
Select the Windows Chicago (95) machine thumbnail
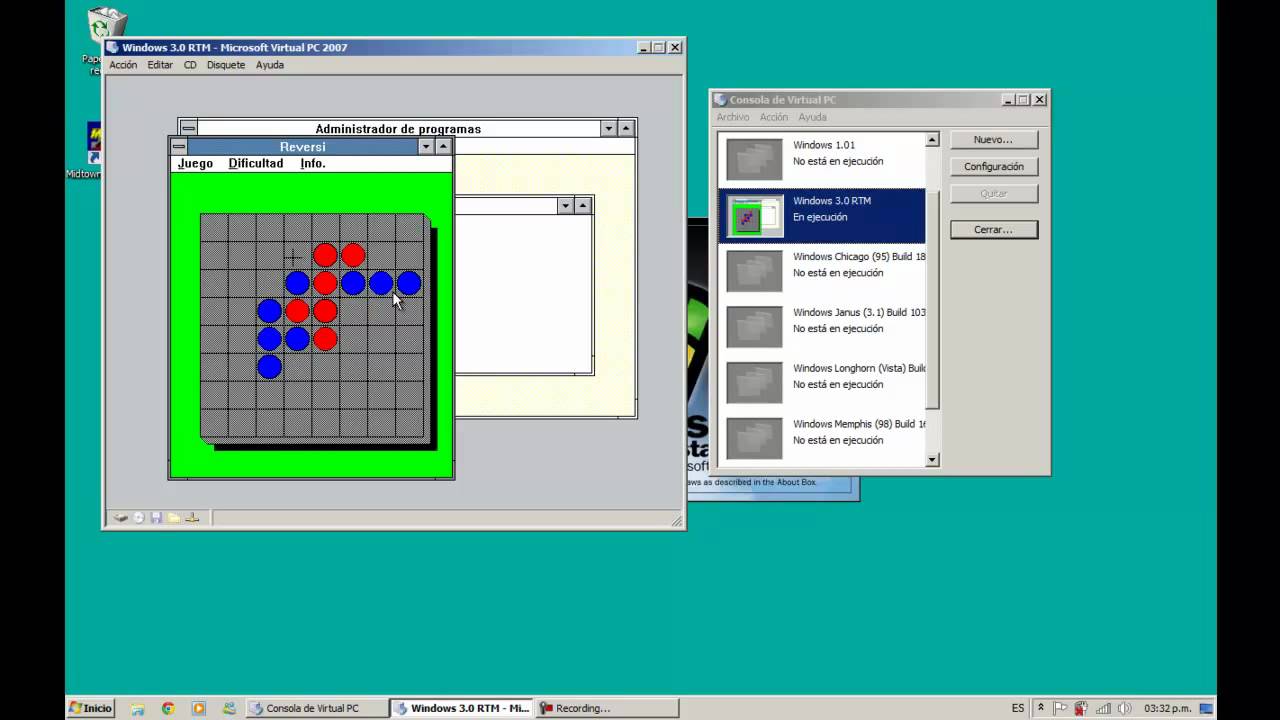(x=754, y=272)
